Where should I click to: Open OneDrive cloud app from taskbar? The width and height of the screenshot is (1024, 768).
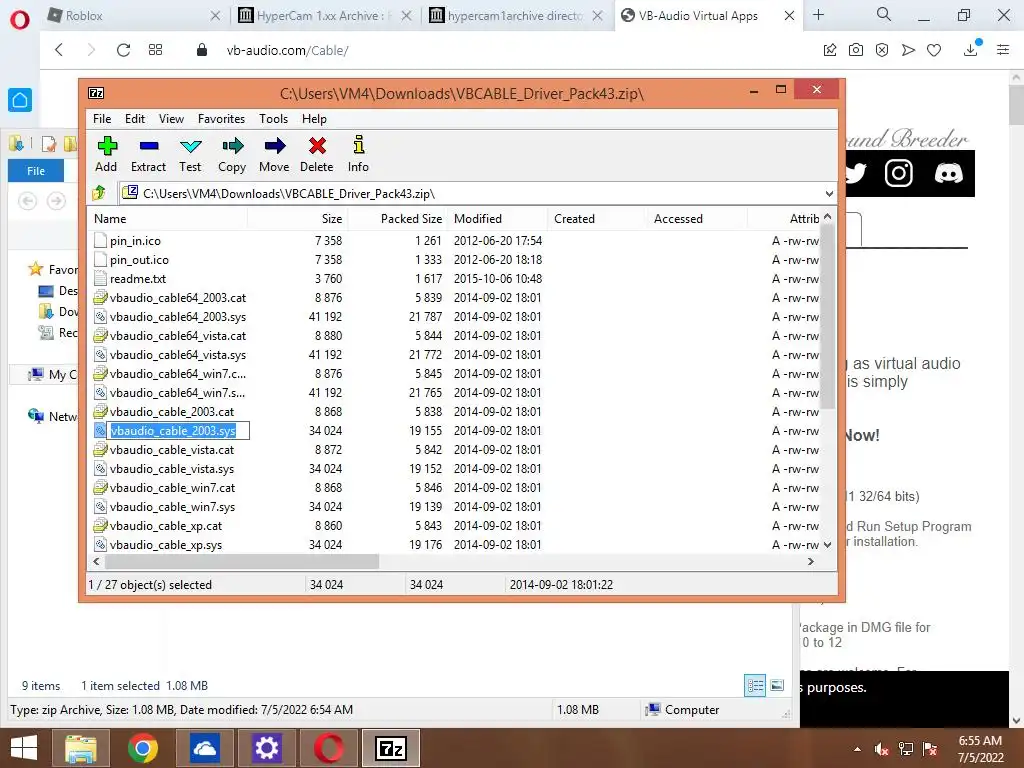click(x=204, y=748)
